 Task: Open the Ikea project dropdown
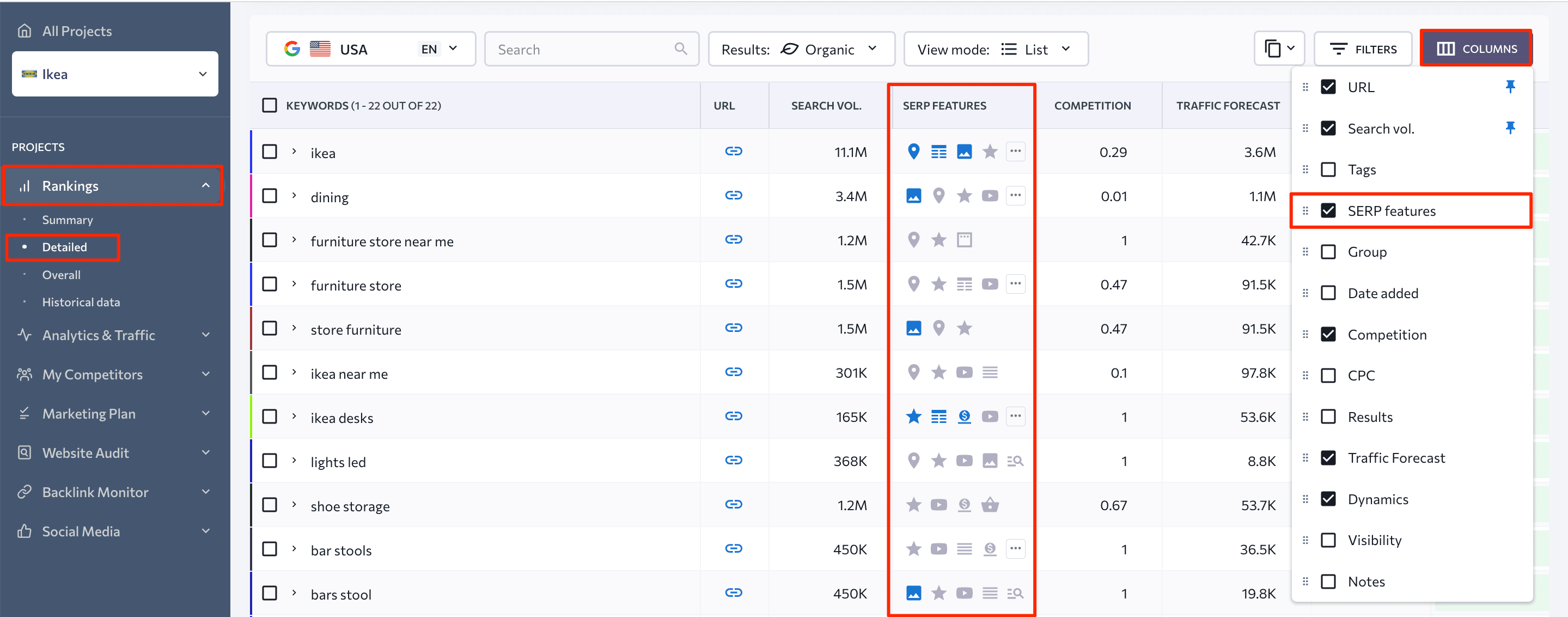pos(115,74)
